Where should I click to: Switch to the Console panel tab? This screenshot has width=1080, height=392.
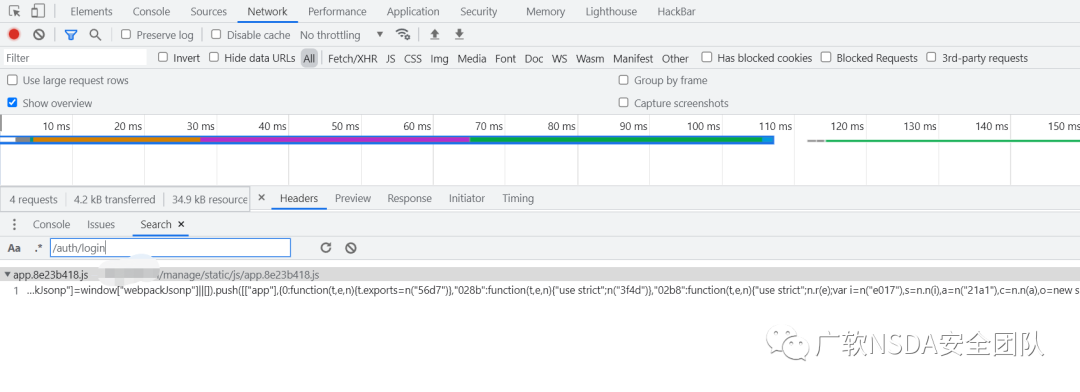pos(152,12)
